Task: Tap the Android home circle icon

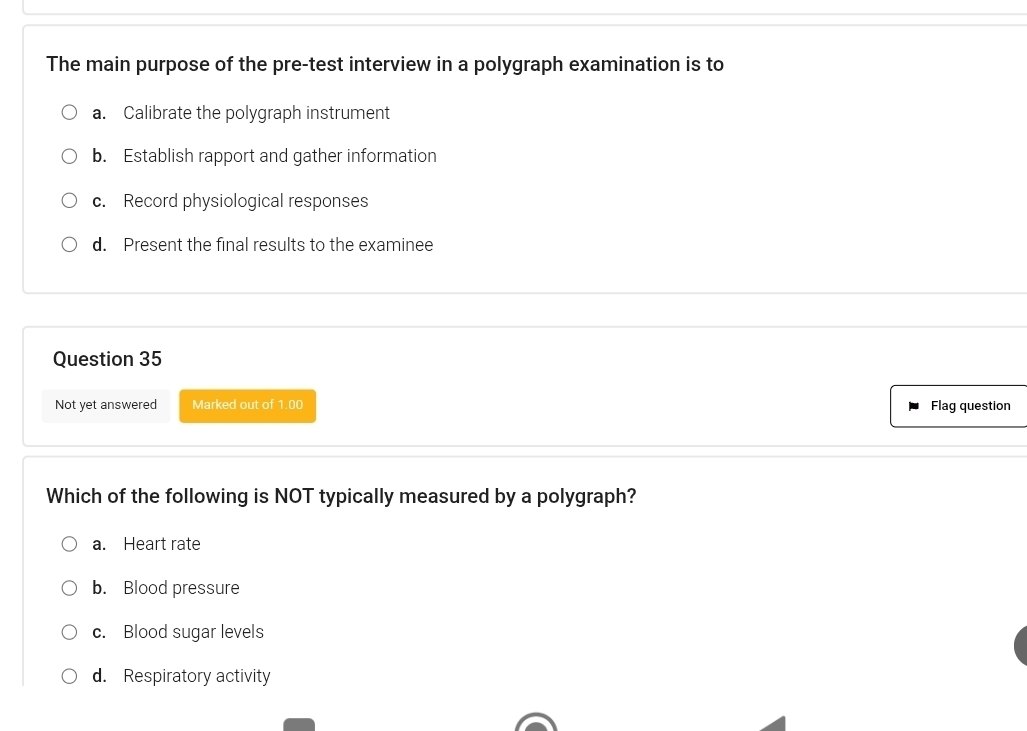Action: pyautogui.click(x=536, y=723)
